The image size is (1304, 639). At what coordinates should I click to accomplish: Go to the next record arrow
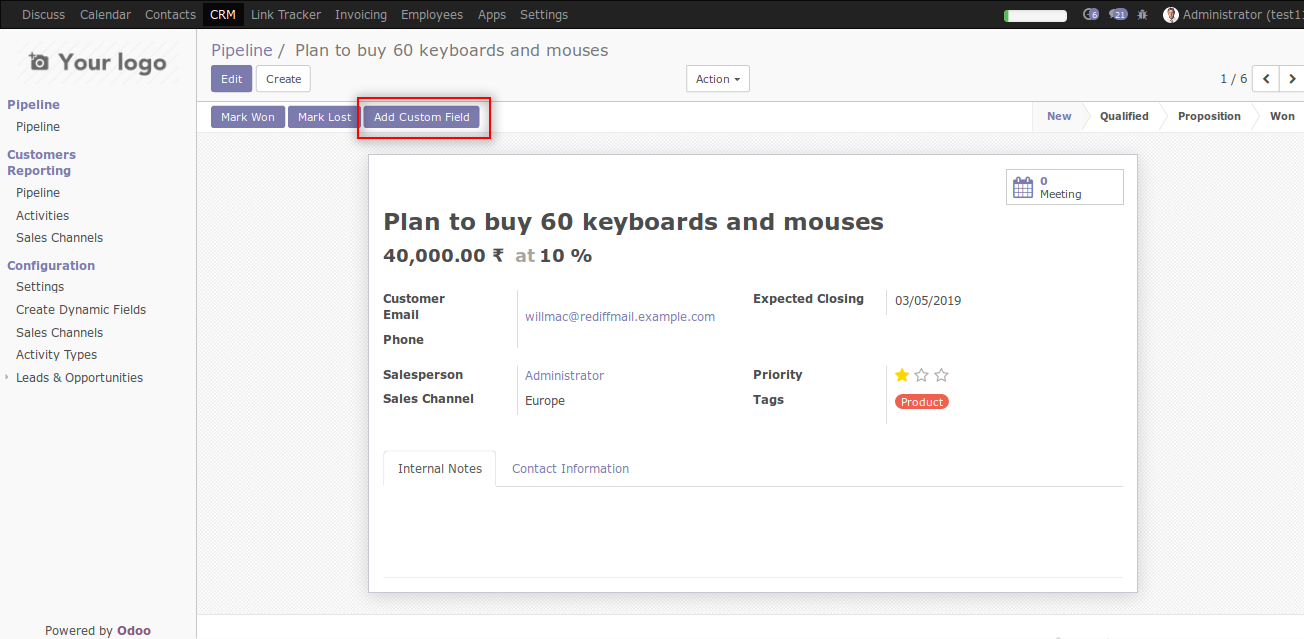pyautogui.click(x=1291, y=79)
